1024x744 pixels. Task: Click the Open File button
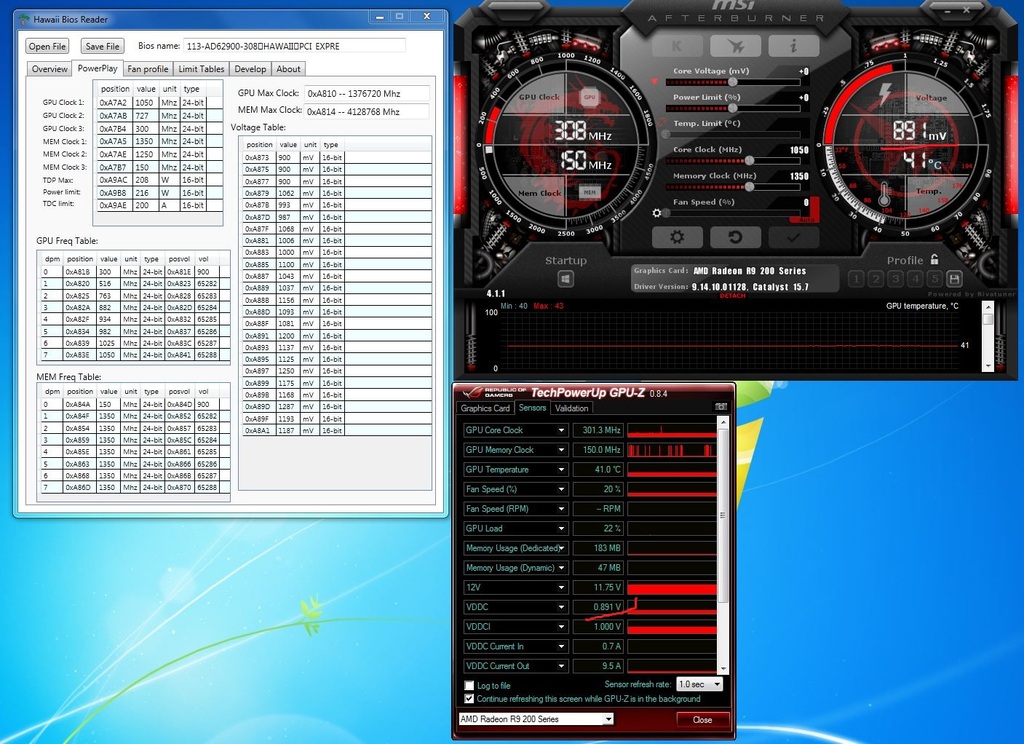(47, 46)
